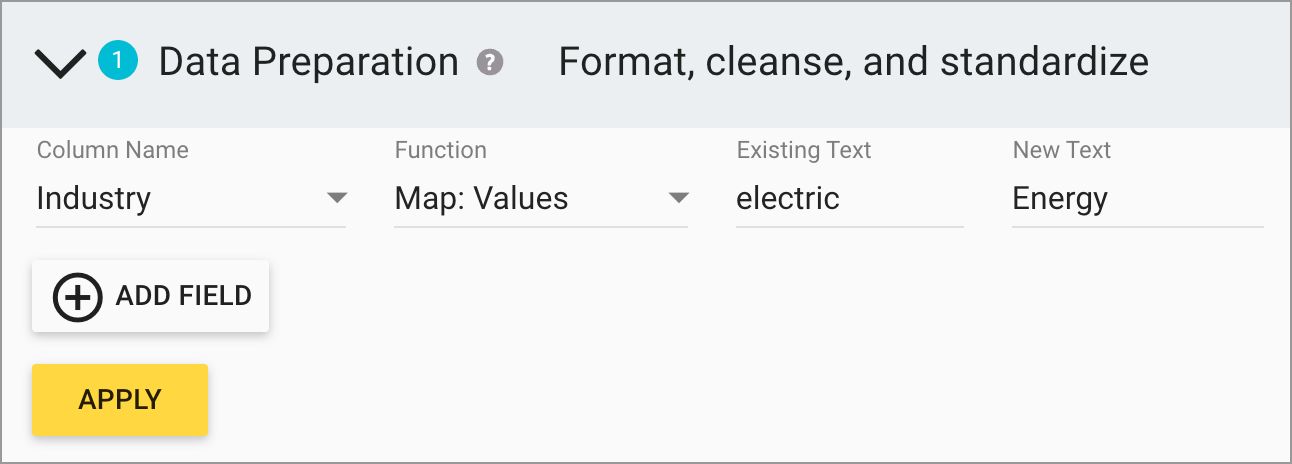Click the Existing Text field label
Image resolution: width=1292 pixels, height=464 pixels.
[804, 150]
